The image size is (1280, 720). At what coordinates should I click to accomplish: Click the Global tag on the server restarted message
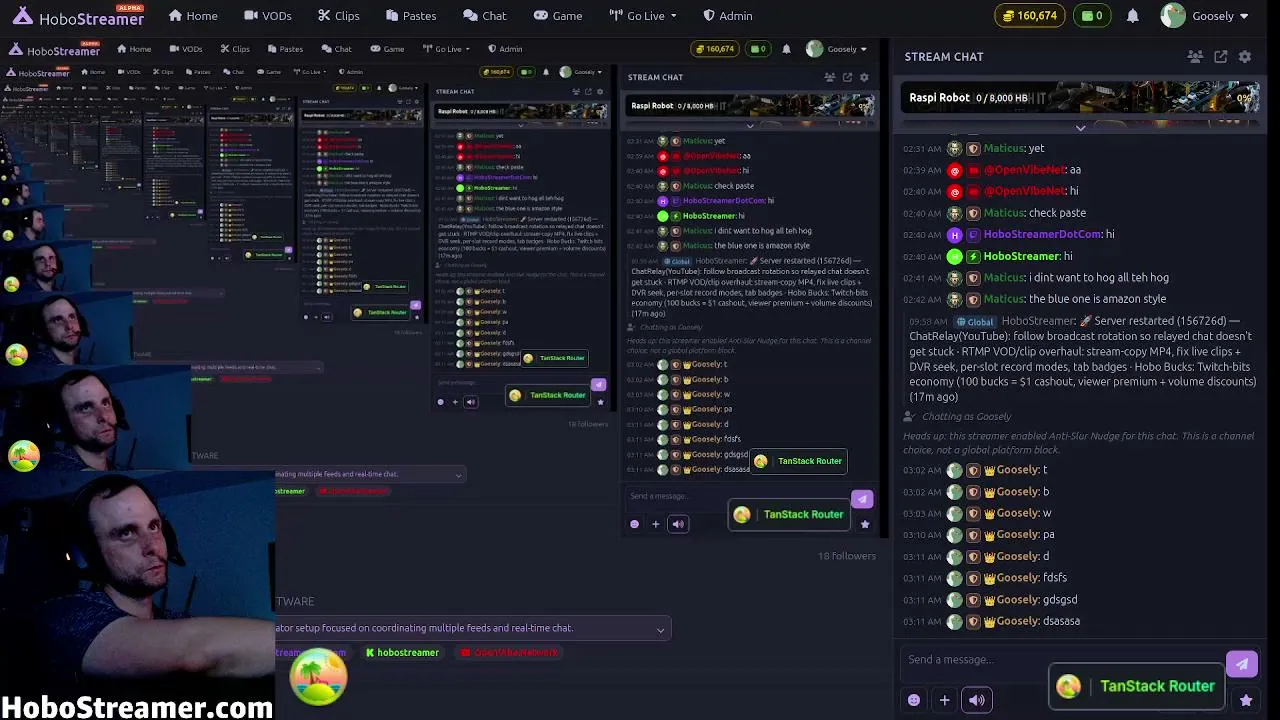click(975, 322)
